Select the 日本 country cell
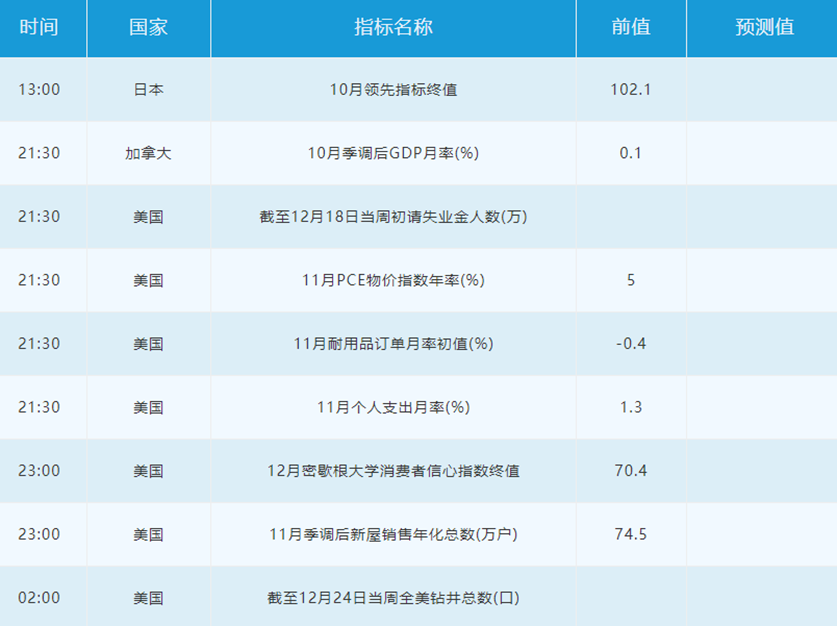 (x=148, y=89)
